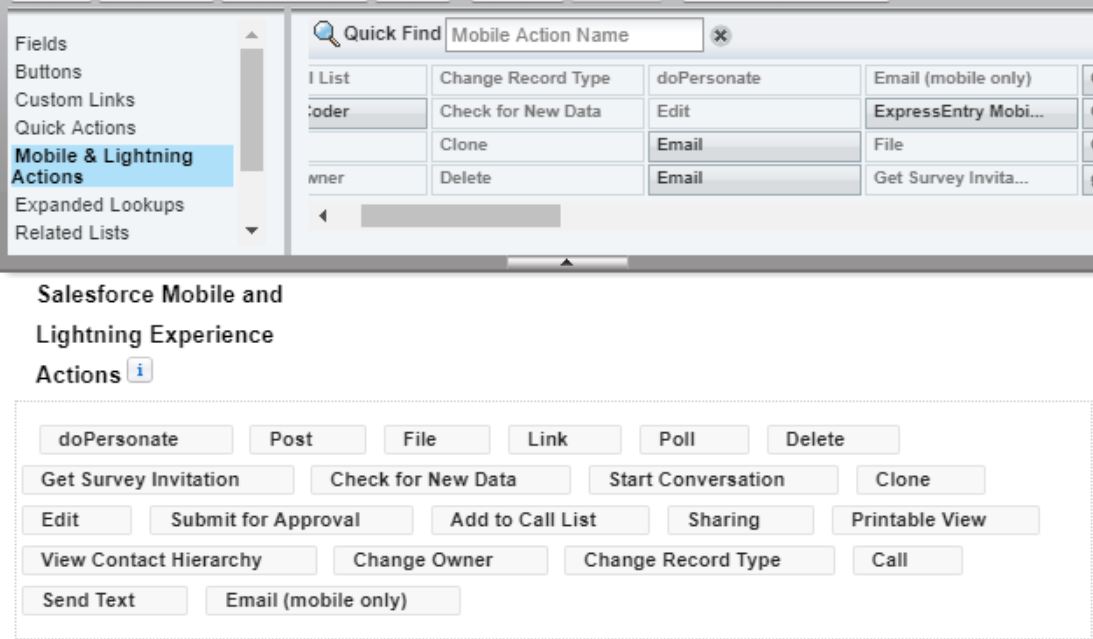
Task: Select Check for New Data in Actions section
Action: [441, 480]
